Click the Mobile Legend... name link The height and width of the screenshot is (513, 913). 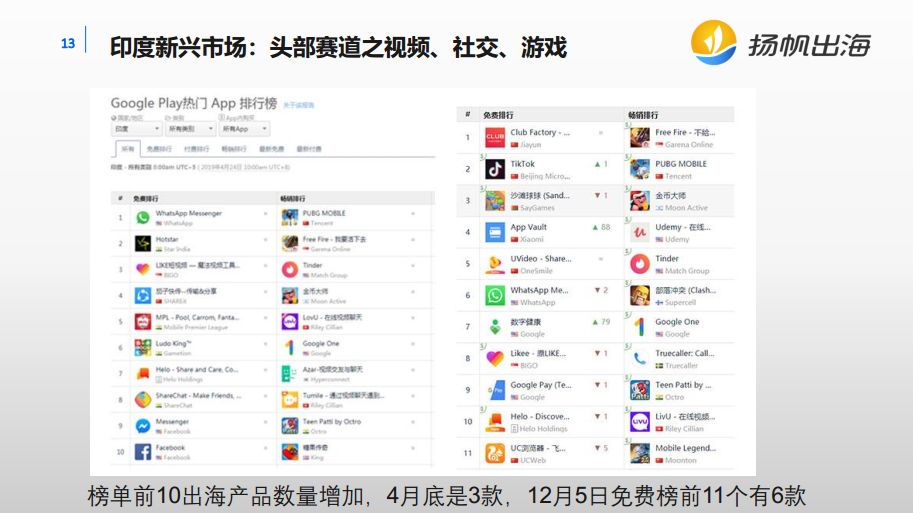click(x=685, y=448)
